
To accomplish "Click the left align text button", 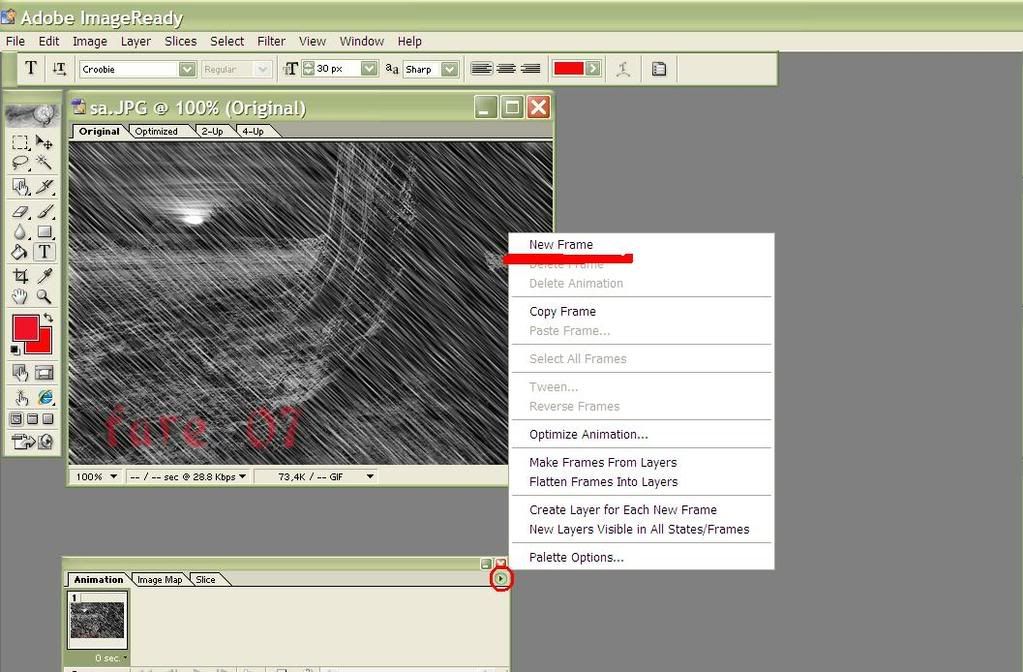I will 481,69.
